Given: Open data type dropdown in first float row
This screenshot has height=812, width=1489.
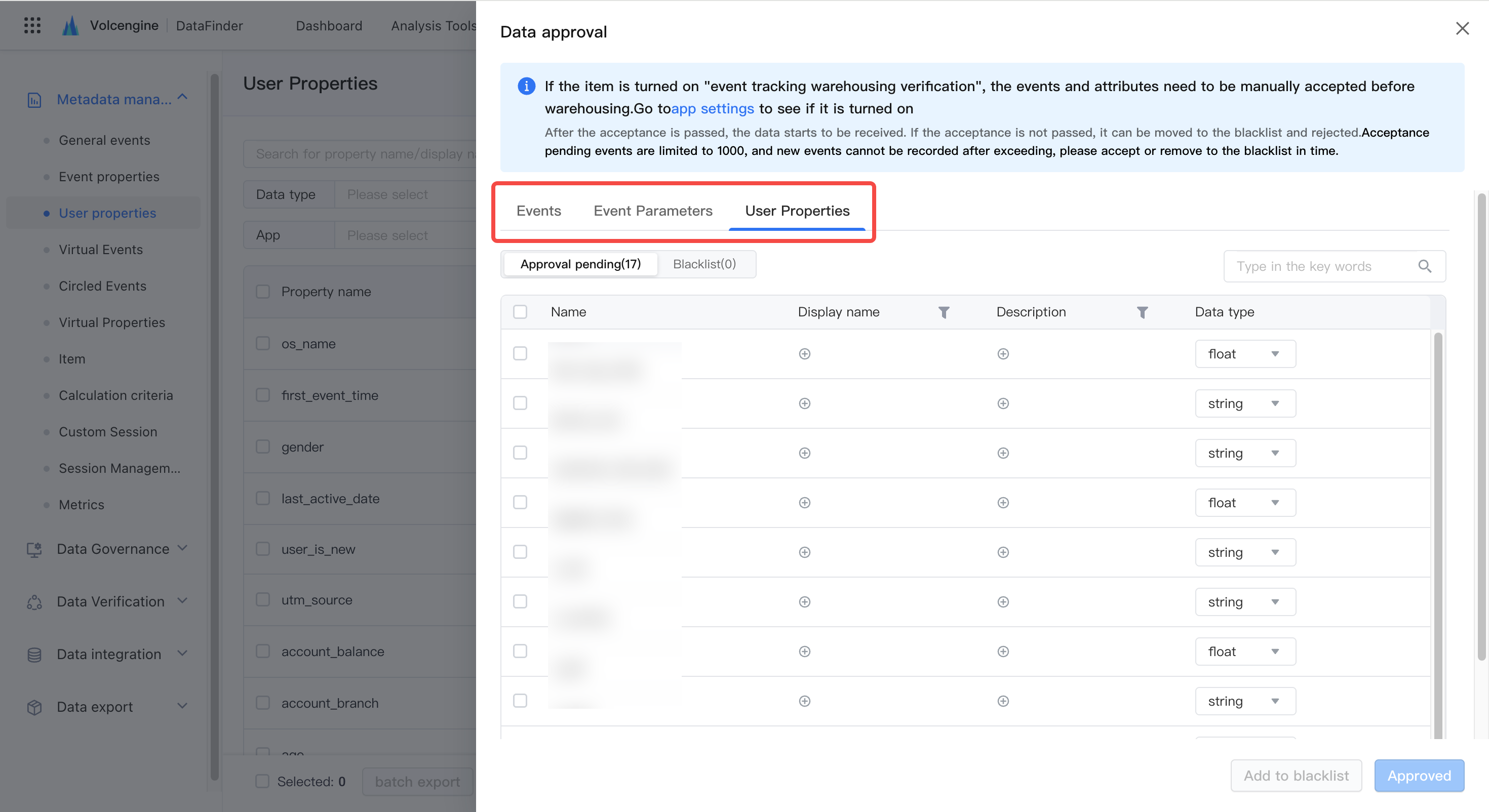Looking at the screenshot, I should click(x=1245, y=354).
